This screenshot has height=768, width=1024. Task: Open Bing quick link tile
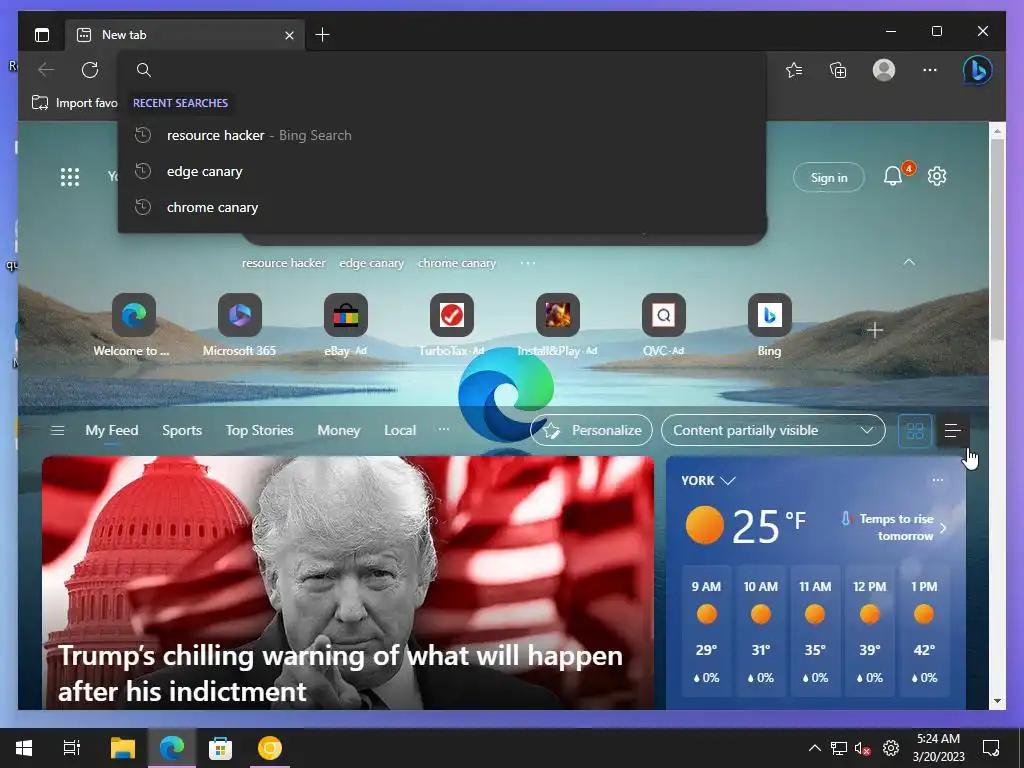pyautogui.click(x=769, y=325)
